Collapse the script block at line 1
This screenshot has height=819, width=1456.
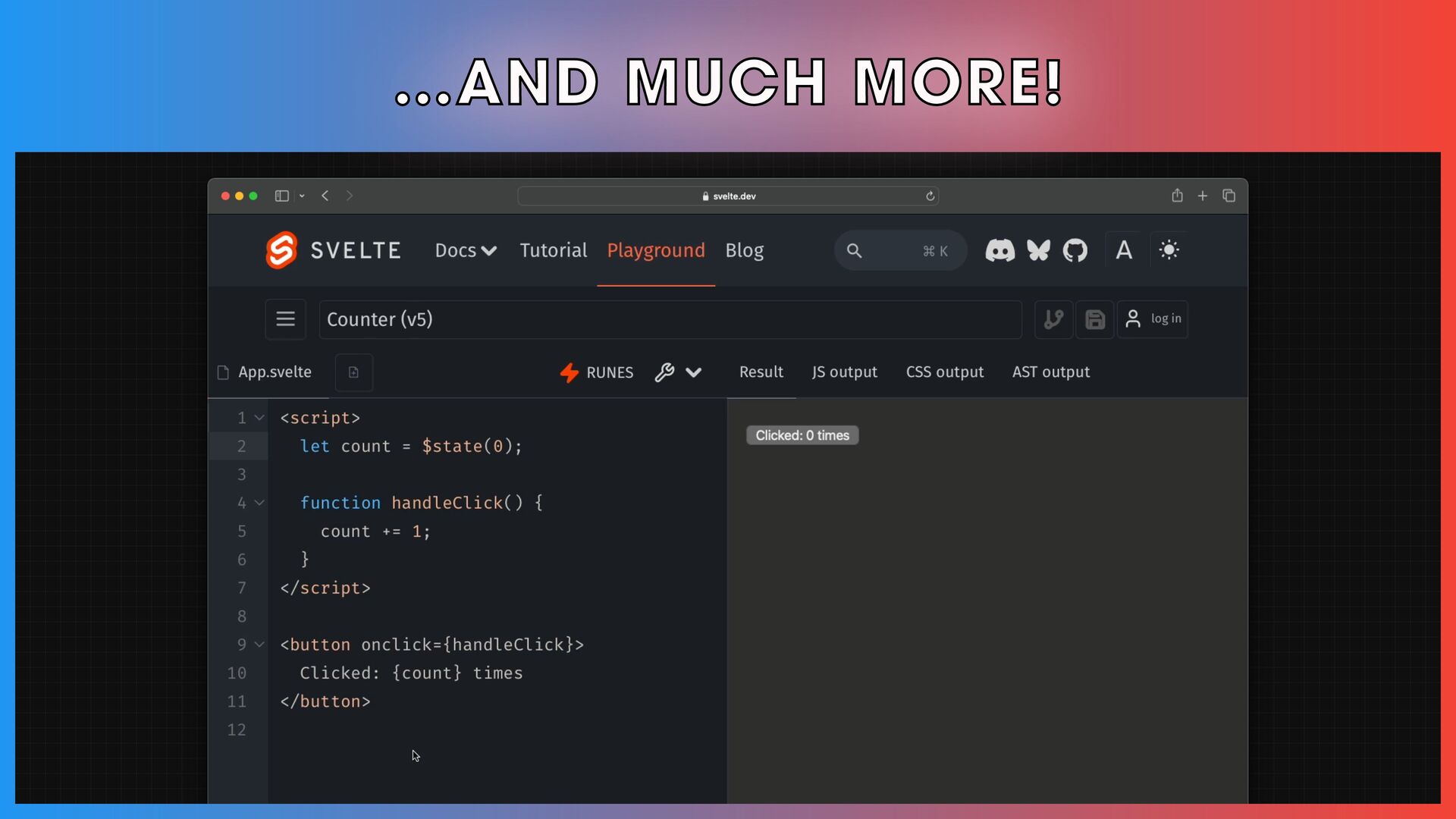[259, 418]
